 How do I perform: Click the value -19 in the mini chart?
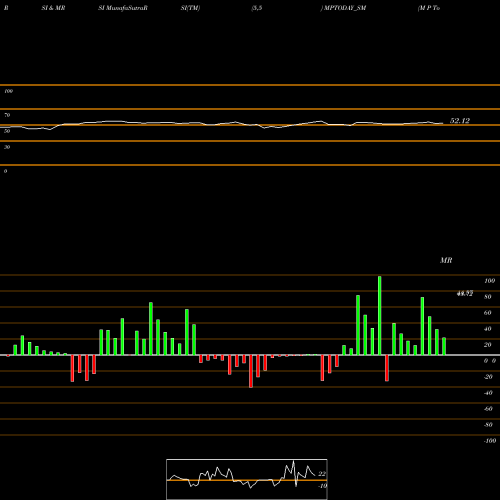(x=322, y=486)
